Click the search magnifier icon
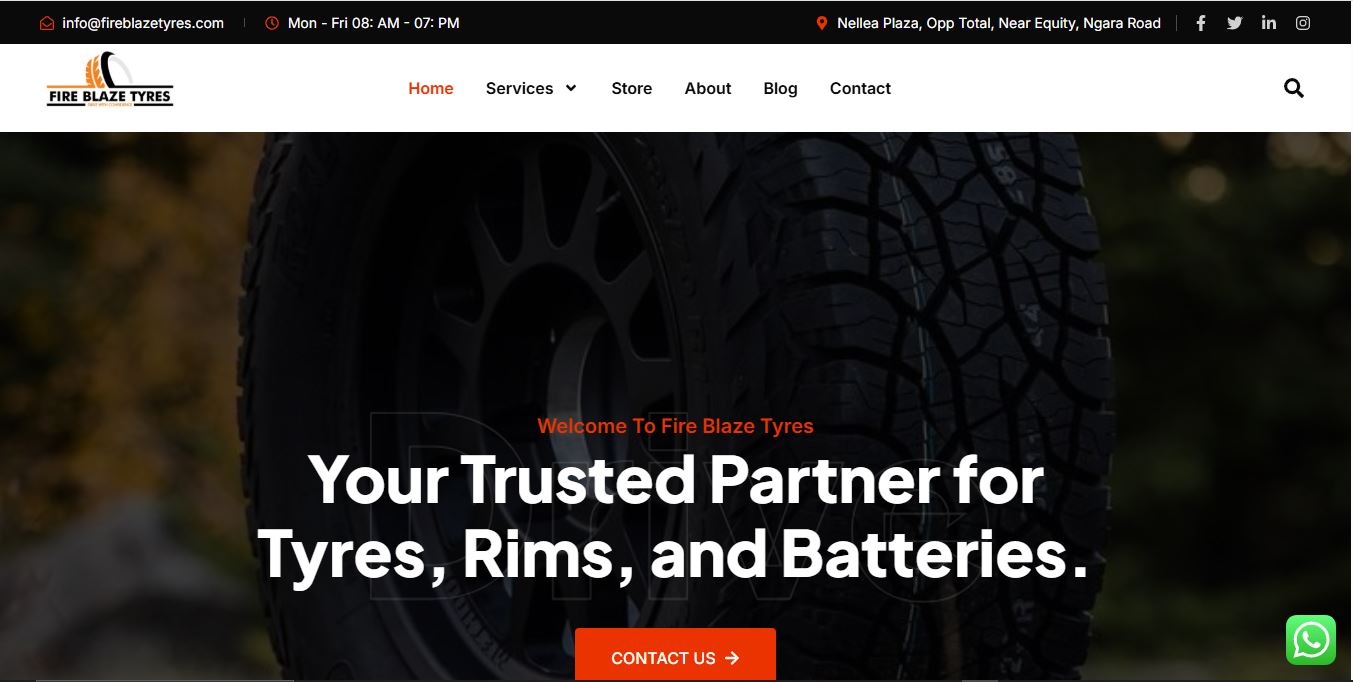Image resolution: width=1353 pixels, height=682 pixels. coord(1294,88)
